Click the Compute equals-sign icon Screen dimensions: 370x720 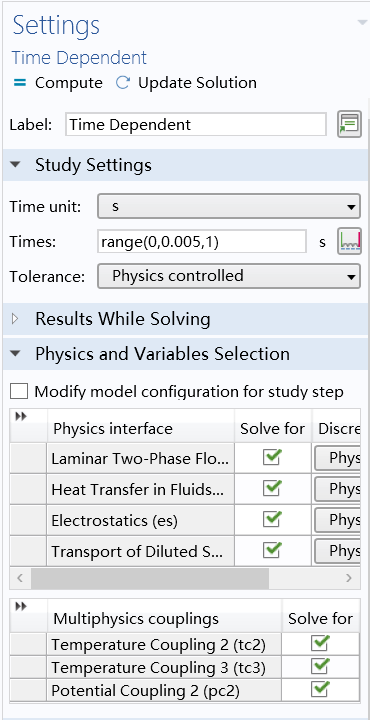click(20, 83)
